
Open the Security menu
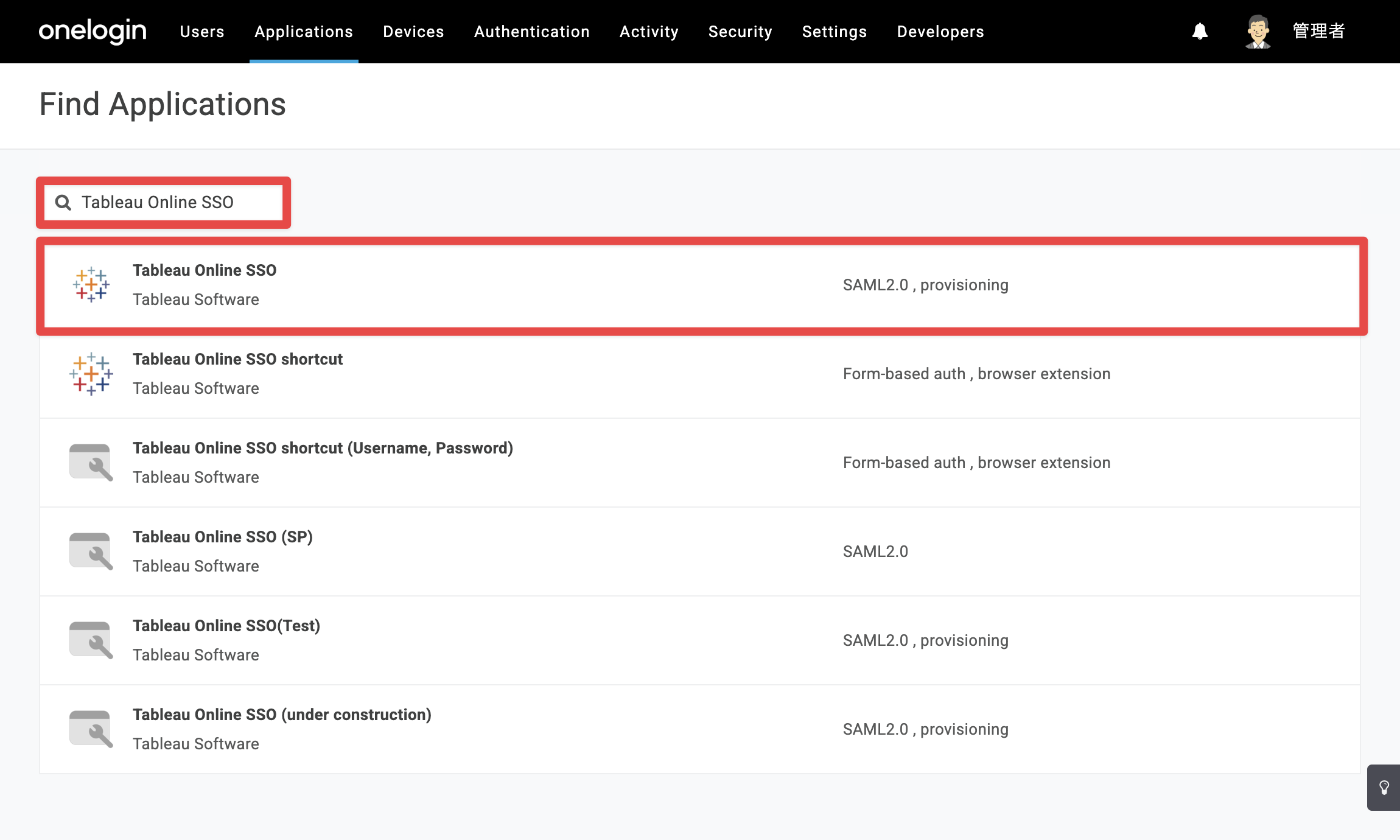pos(740,32)
